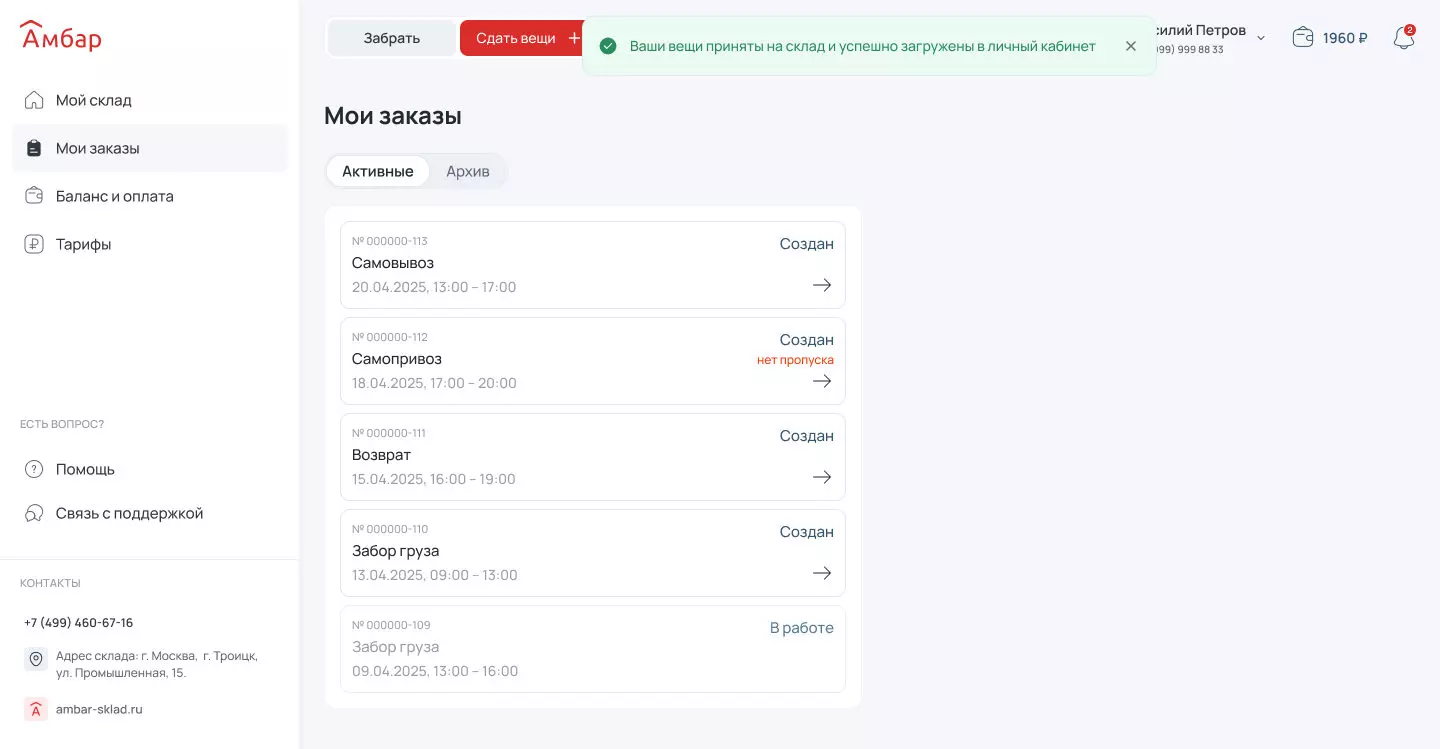Click the red Амбар icon beside ambar-sklad.ru
This screenshot has height=749, width=1440.
click(36, 709)
